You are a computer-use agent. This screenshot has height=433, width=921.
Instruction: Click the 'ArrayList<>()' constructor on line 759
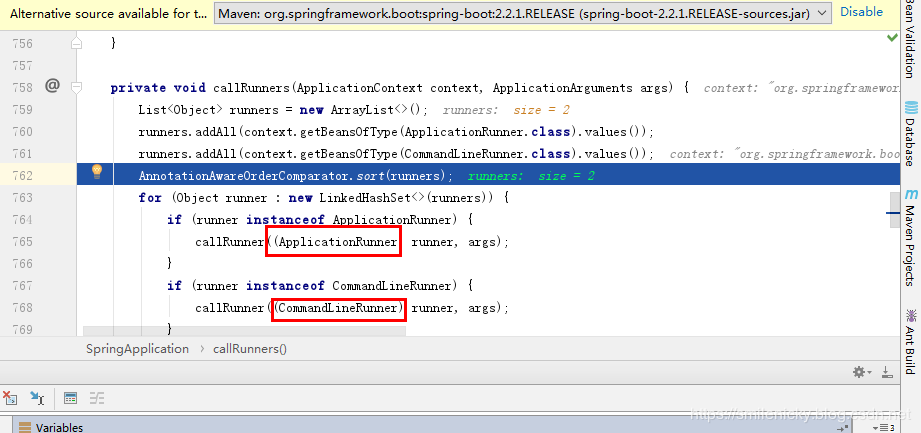coord(379,110)
